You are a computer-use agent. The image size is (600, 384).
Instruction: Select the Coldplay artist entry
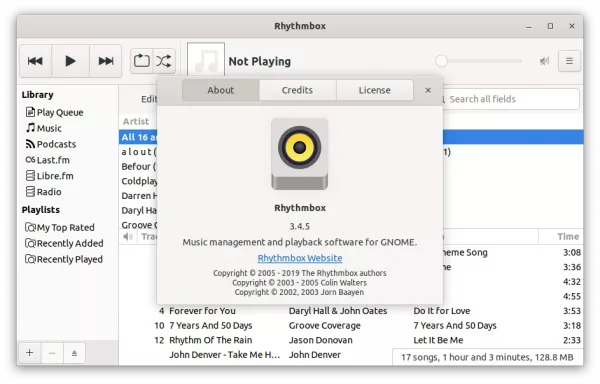pyautogui.click(x=139, y=181)
